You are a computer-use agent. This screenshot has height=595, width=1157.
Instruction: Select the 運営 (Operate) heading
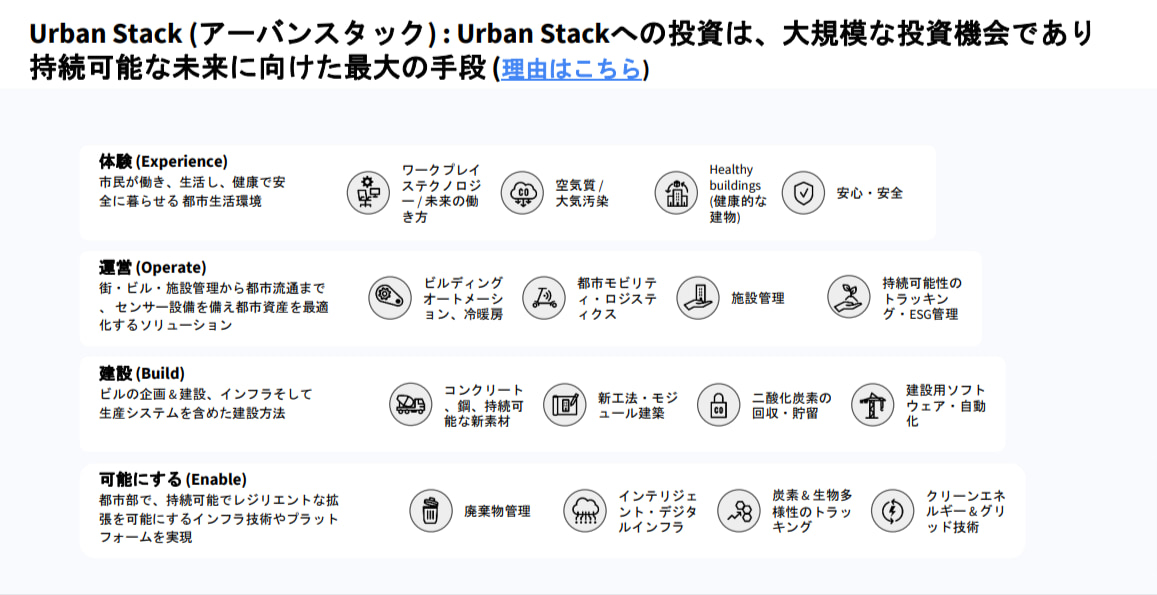[153, 267]
